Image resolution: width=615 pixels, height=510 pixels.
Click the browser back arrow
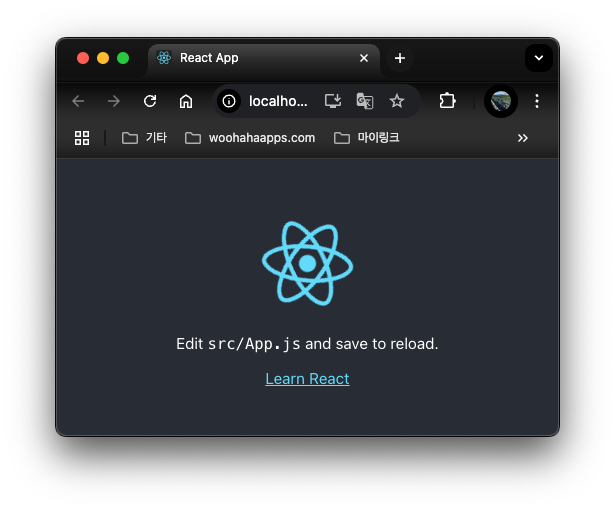(x=78, y=101)
